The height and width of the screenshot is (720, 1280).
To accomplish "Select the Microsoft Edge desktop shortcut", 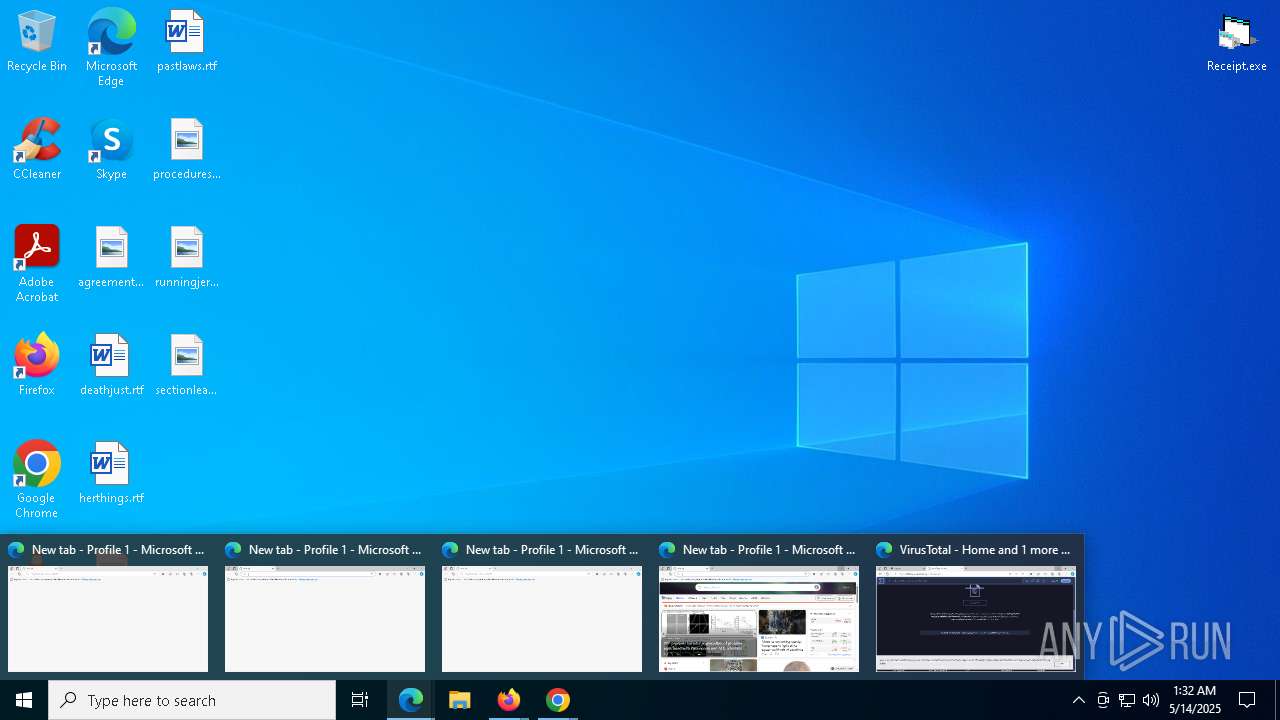I will coord(111,48).
